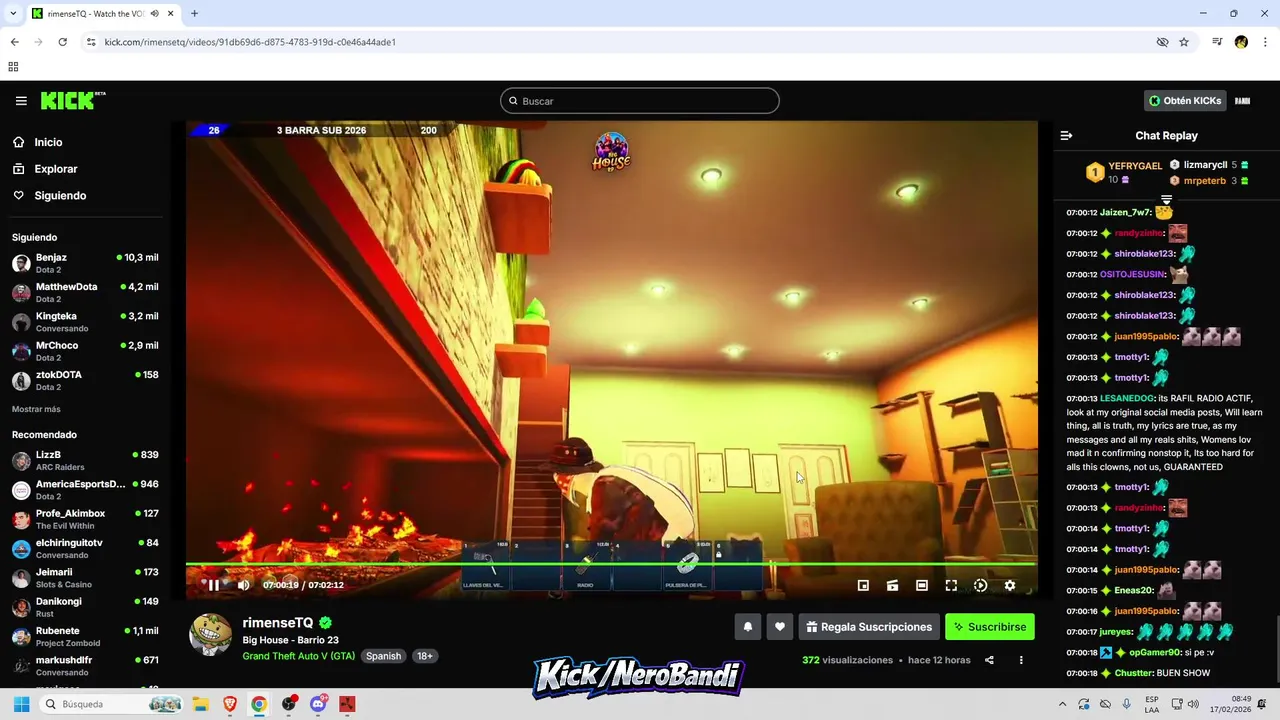The image size is (1280, 720).
Task: Open the Benjaz followed channel
Action: pos(85,263)
